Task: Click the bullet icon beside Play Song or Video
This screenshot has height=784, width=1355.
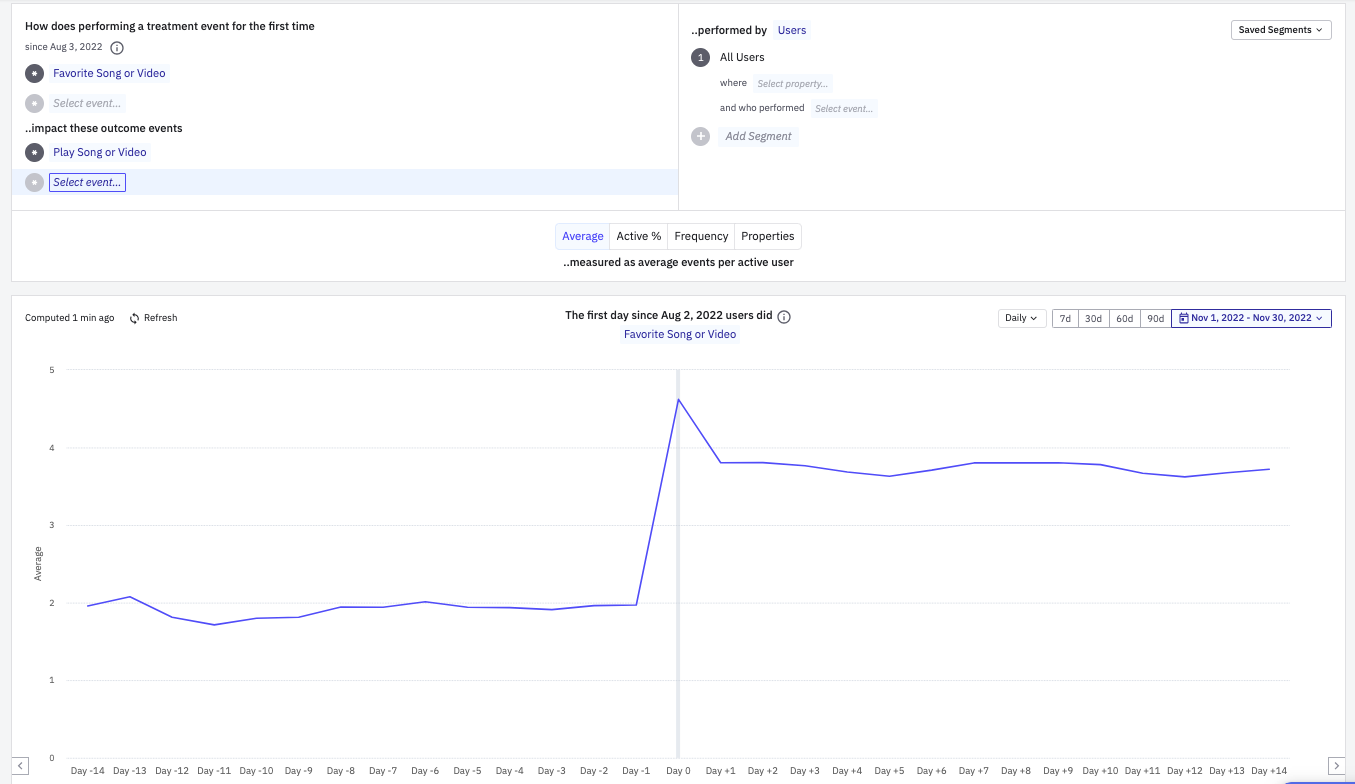Action: point(35,152)
